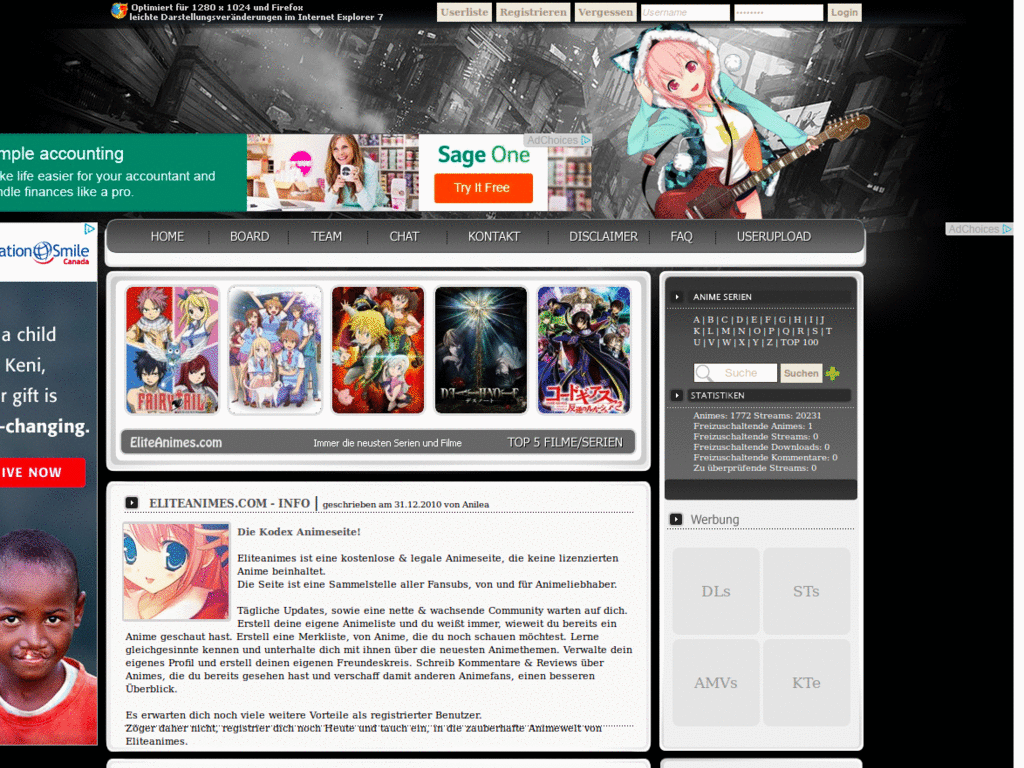Click the arrow icon next to STATISTIKEN
Image resolution: width=1024 pixels, height=768 pixels.
pos(677,396)
